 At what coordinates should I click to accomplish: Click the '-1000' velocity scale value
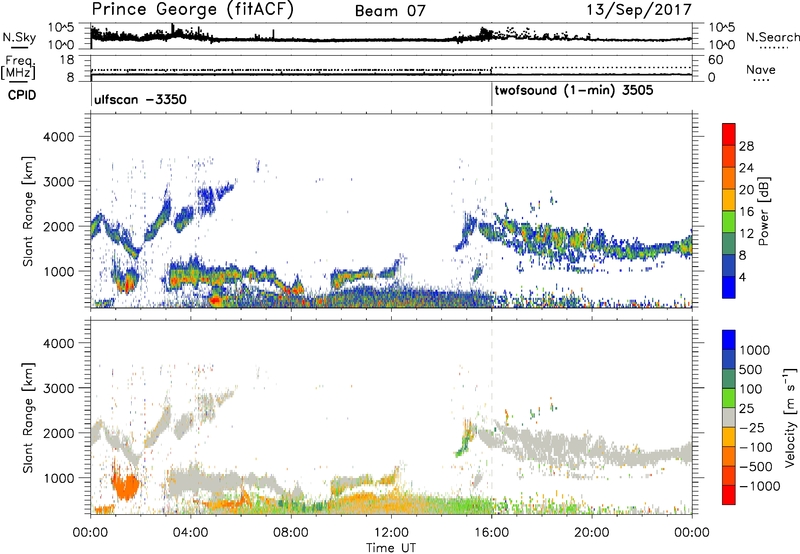pos(759,486)
